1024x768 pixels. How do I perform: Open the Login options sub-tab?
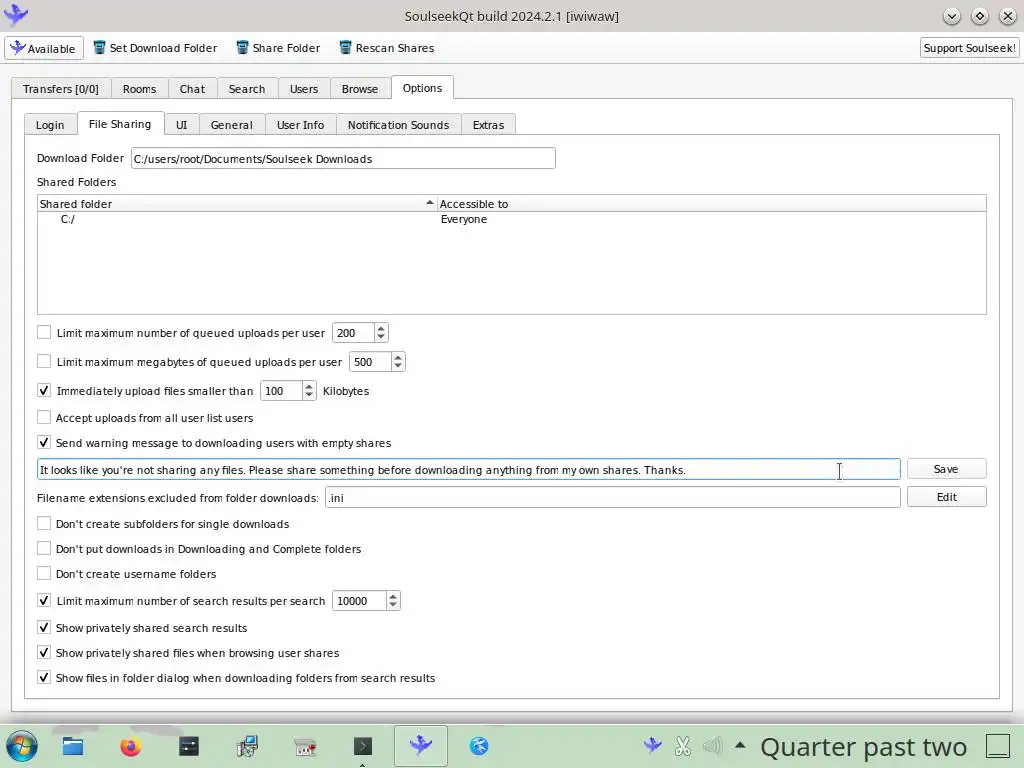[50, 125]
